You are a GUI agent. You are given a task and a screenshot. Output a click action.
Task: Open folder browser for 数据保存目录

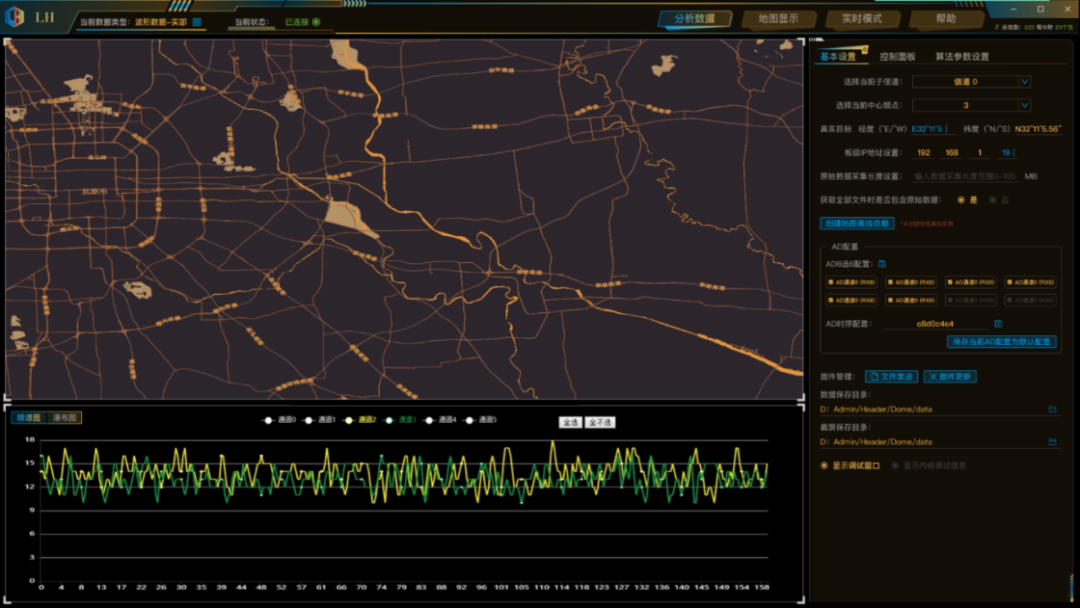[x=1052, y=409]
